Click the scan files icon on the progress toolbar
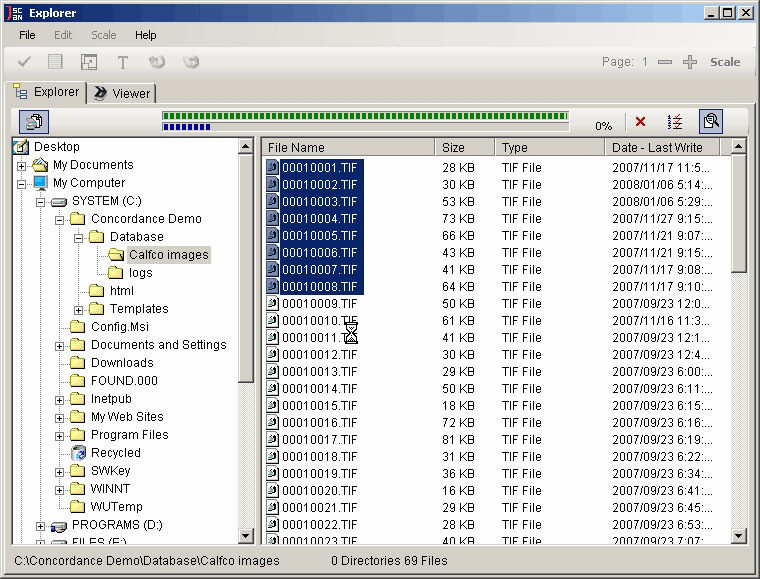This screenshot has height=579, width=760. tap(34, 122)
